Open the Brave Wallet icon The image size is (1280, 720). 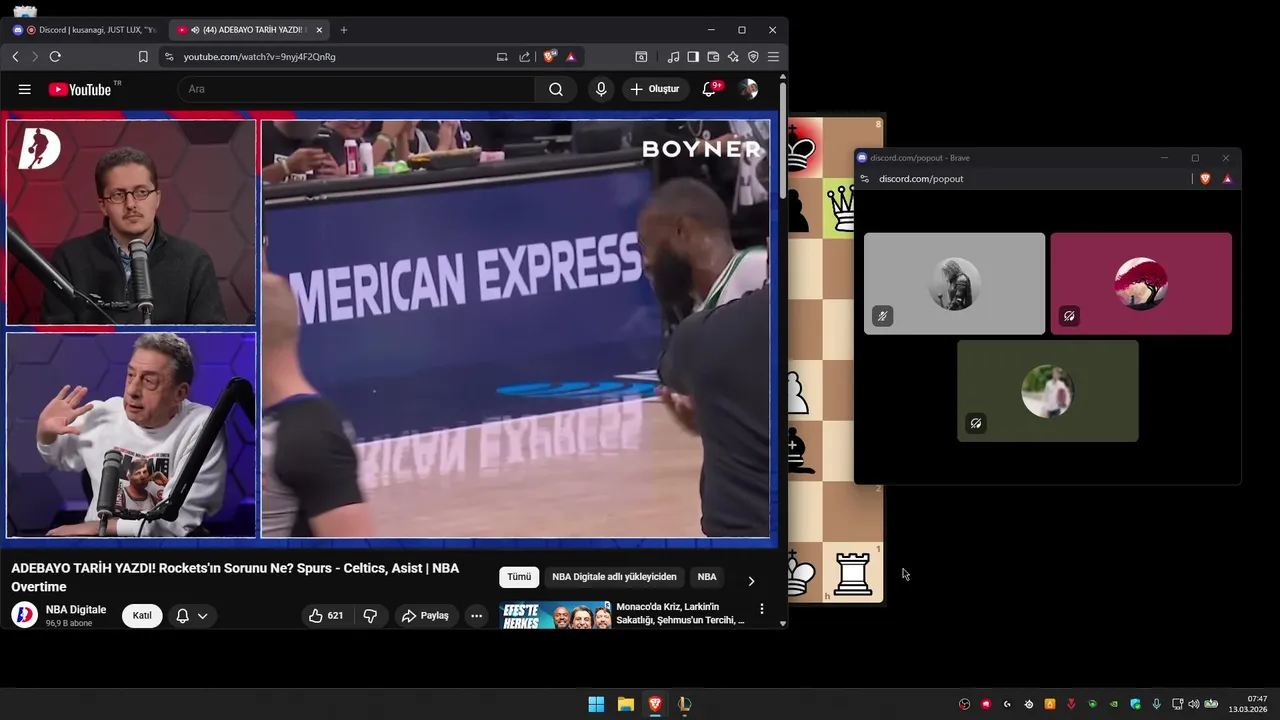tap(713, 57)
